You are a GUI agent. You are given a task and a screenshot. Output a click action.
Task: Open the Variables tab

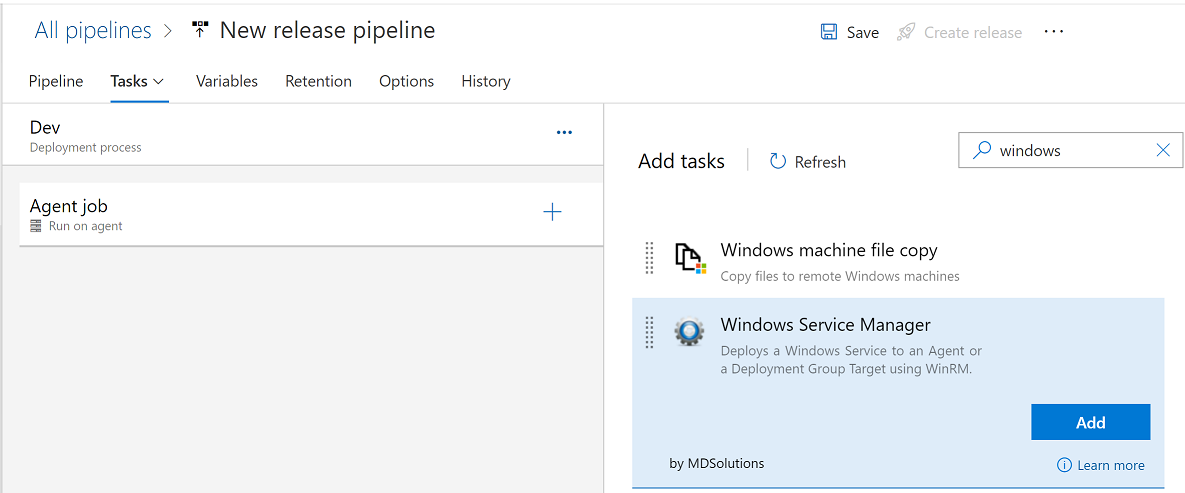point(227,81)
